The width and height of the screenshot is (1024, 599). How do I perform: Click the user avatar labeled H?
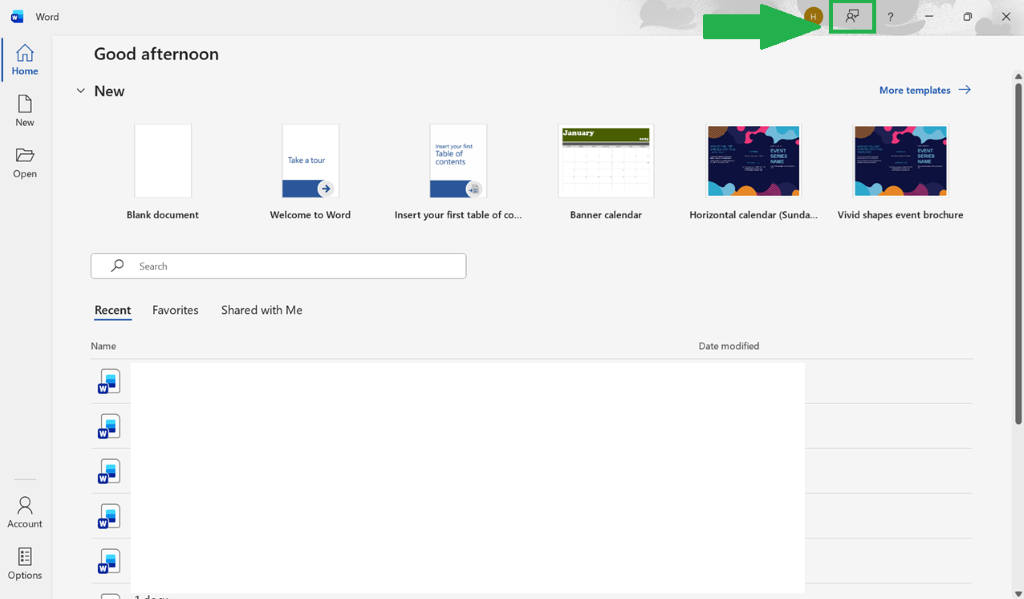coord(813,16)
